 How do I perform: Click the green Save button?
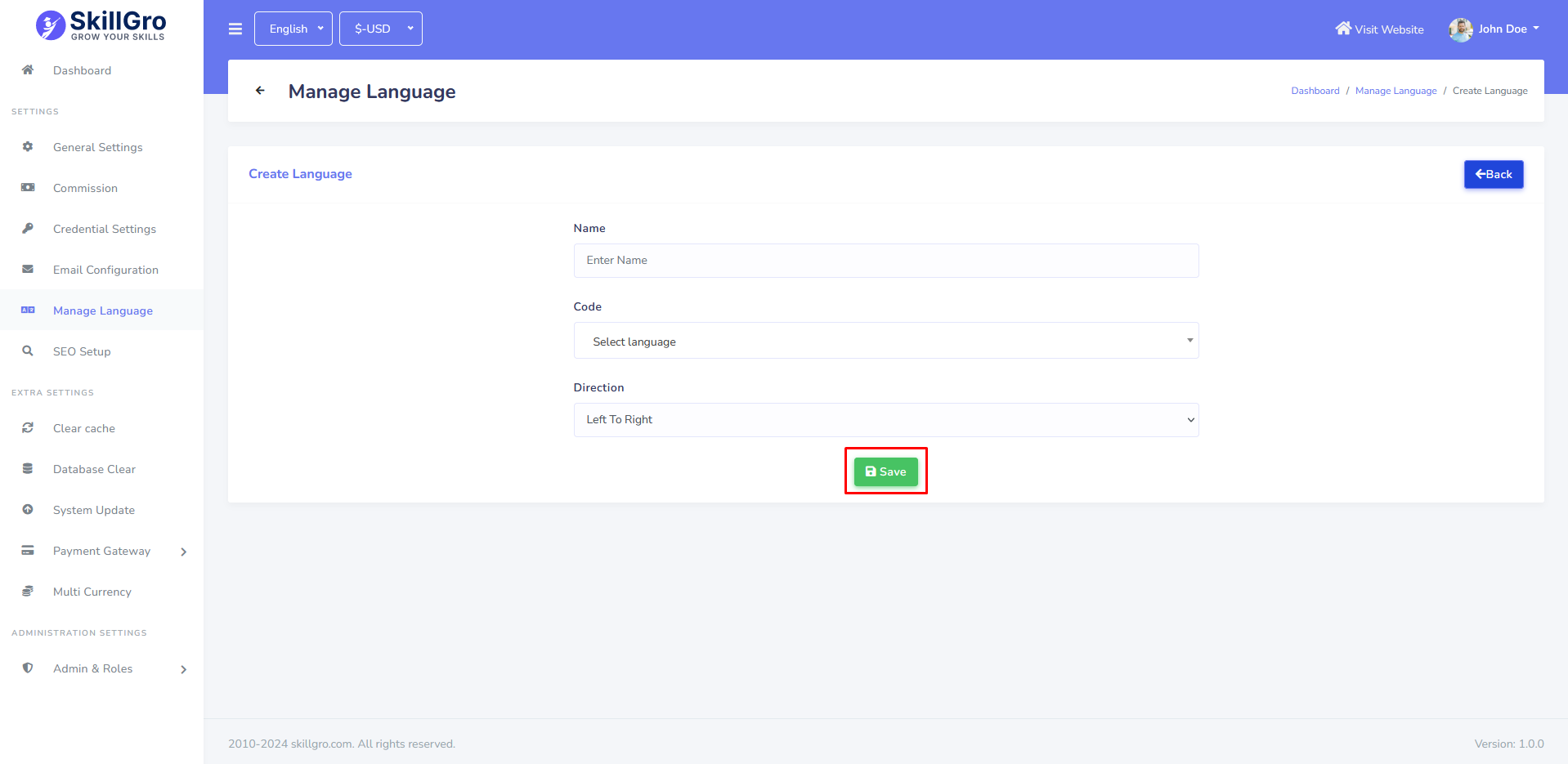coord(886,471)
